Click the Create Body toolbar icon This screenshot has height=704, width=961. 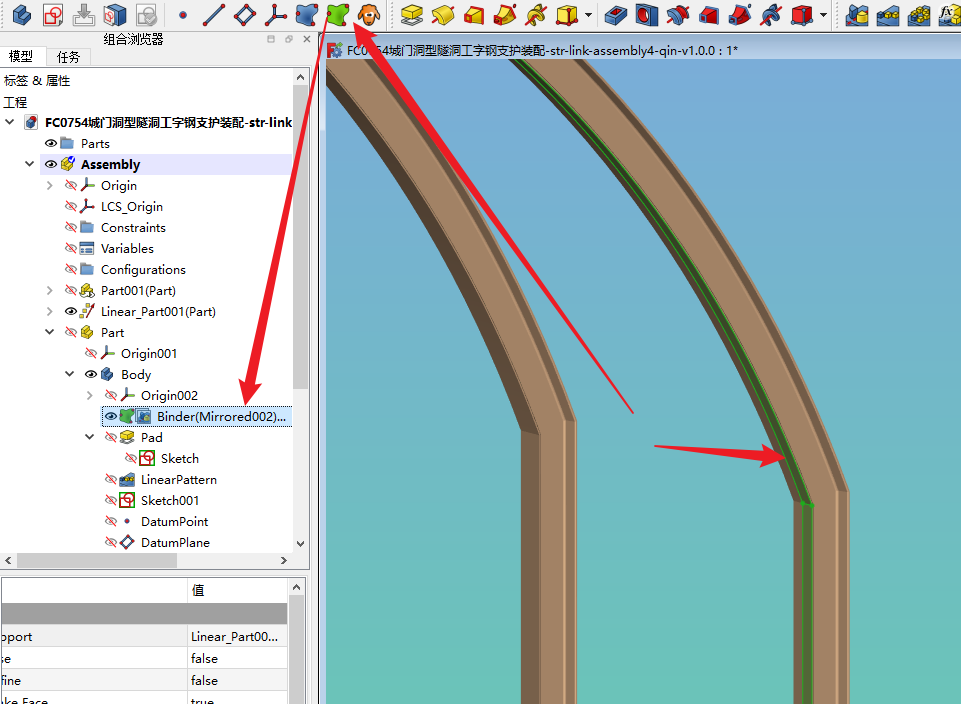click(x=21, y=14)
